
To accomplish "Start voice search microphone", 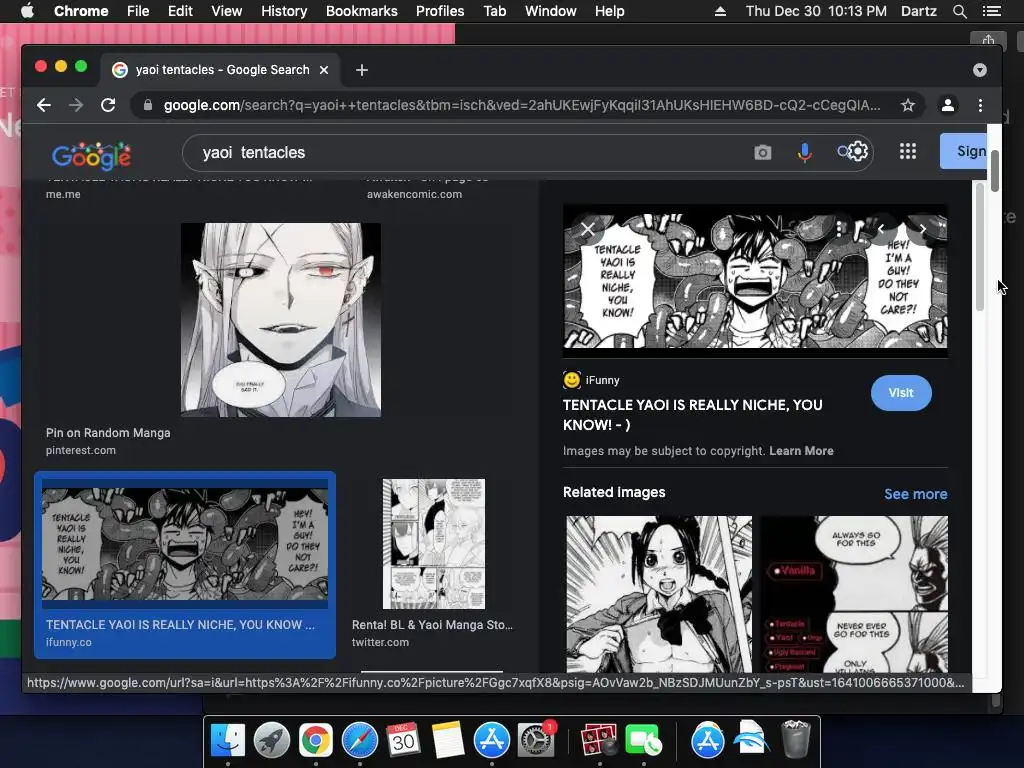I will (x=805, y=153).
